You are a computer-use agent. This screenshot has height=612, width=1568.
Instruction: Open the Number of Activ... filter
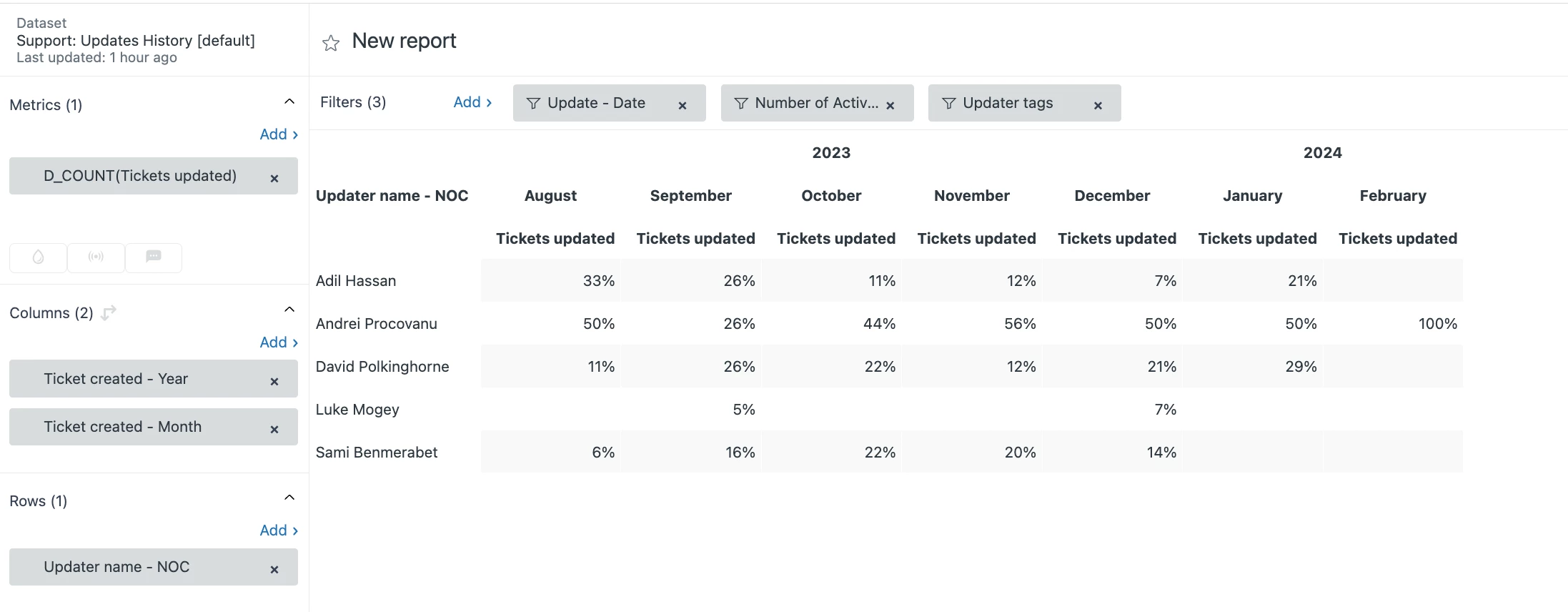[x=809, y=103]
